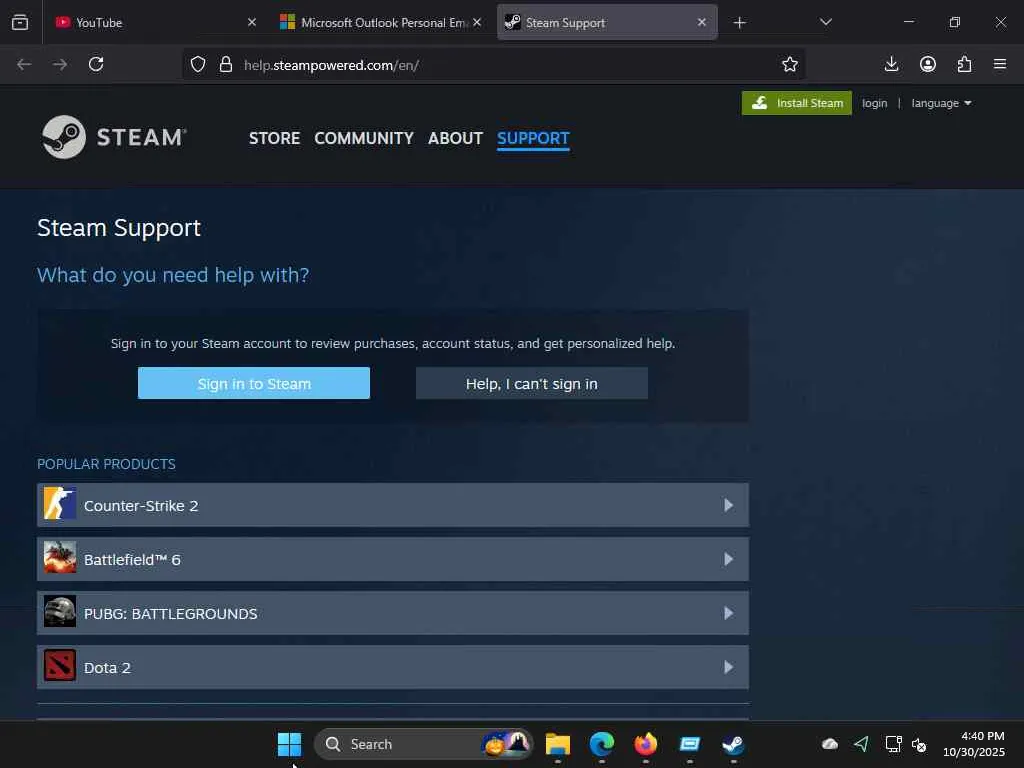Image resolution: width=1024 pixels, height=768 pixels.
Task: Open File Explorer from the taskbar
Action: pos(558,744)
